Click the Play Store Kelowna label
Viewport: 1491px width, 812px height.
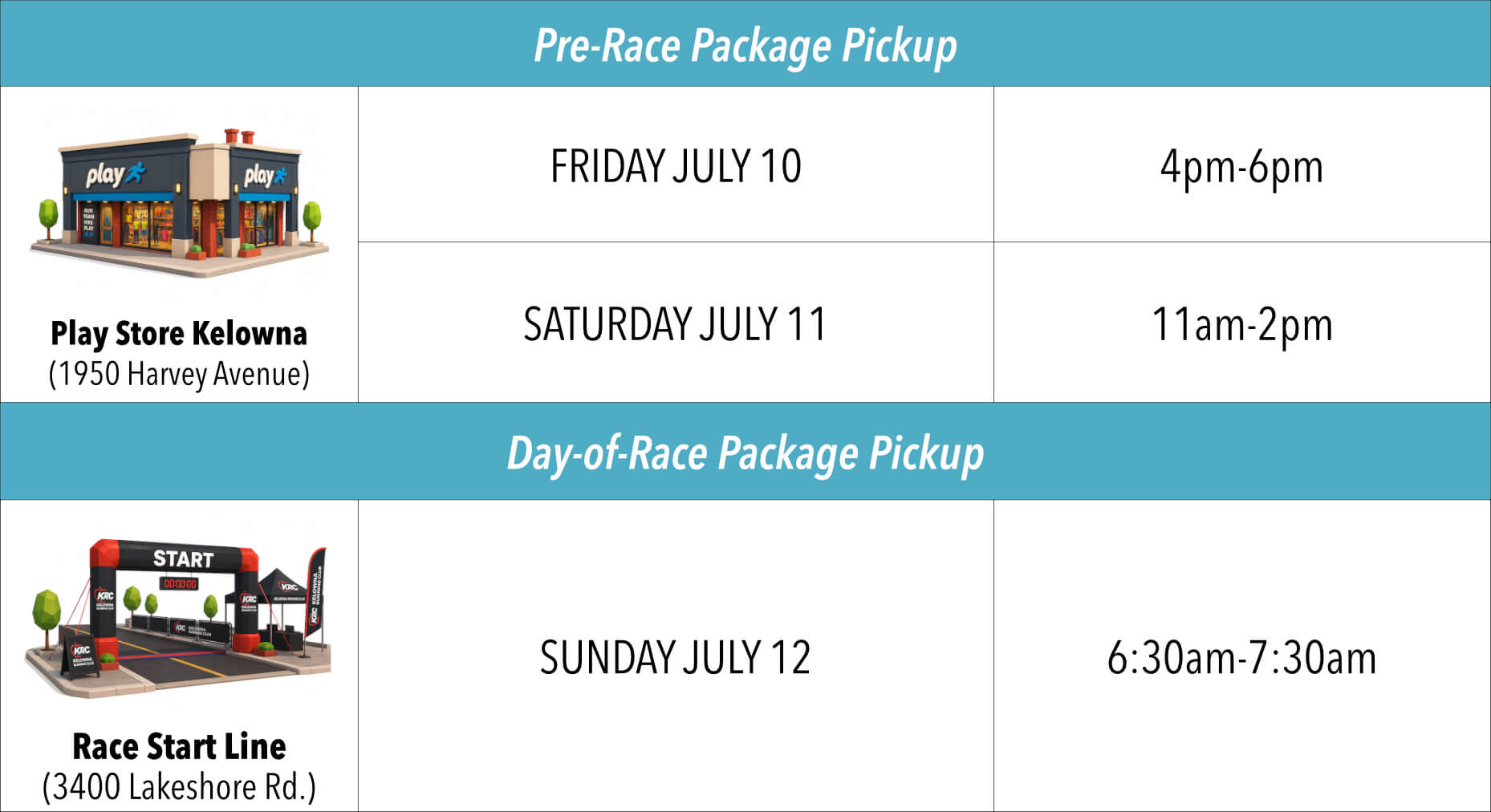(x=179, y=333)
